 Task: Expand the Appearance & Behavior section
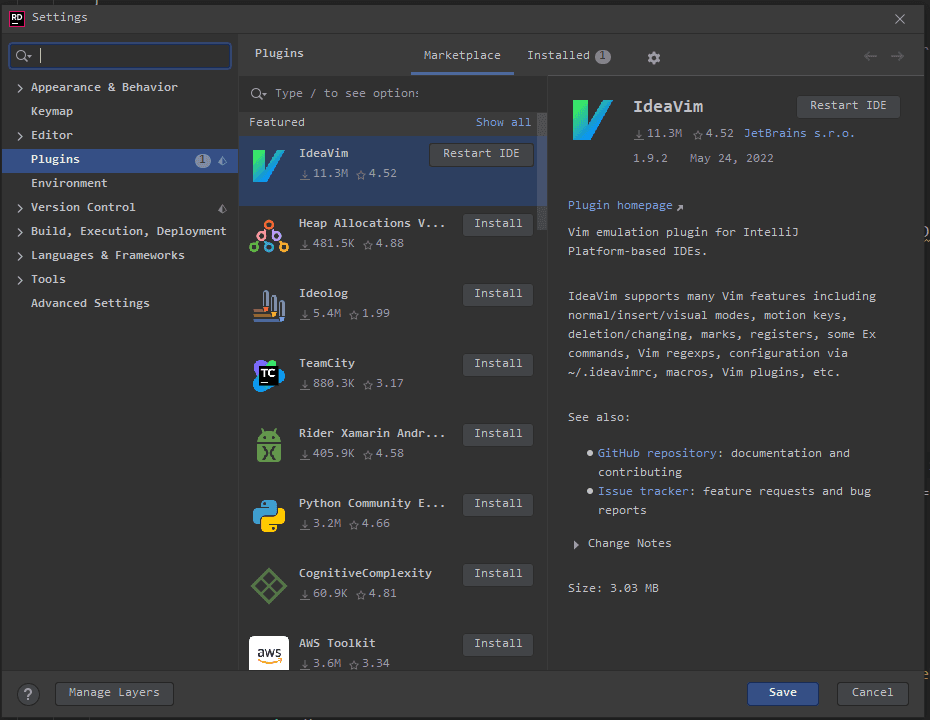pyautogui.click(x=20, y=88)
